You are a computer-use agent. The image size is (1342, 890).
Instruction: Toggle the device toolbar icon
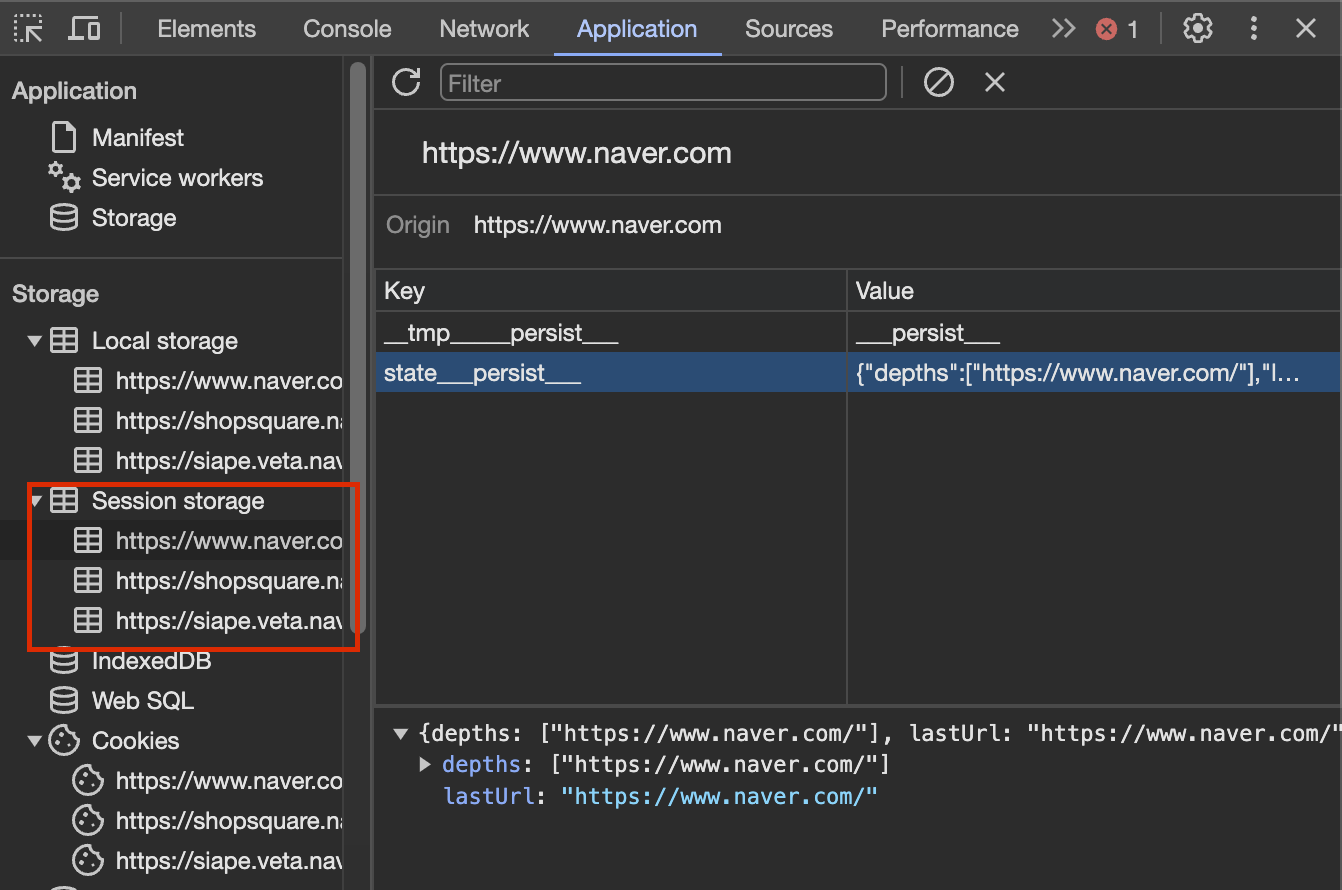84,29
